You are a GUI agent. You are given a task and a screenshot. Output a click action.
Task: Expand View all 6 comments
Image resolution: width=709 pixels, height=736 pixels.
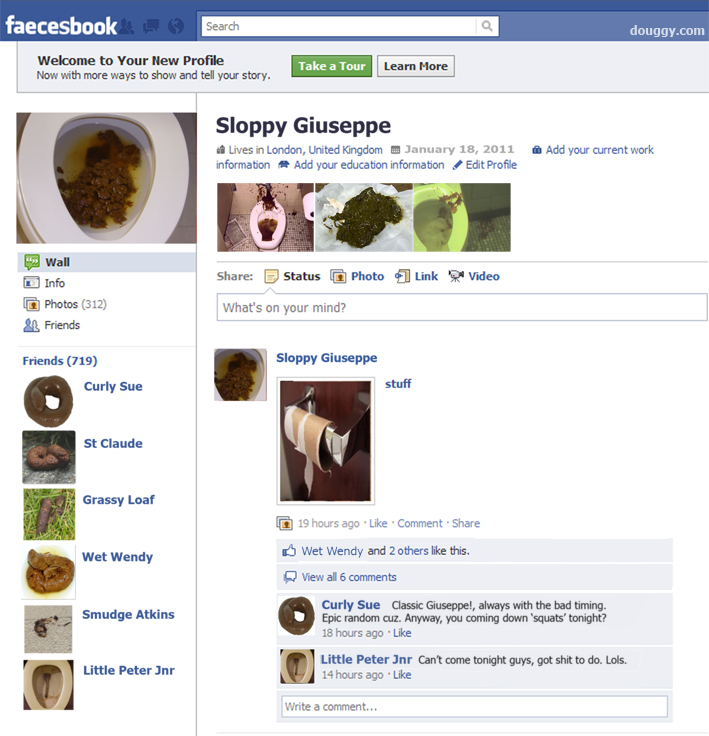point(349,577)
